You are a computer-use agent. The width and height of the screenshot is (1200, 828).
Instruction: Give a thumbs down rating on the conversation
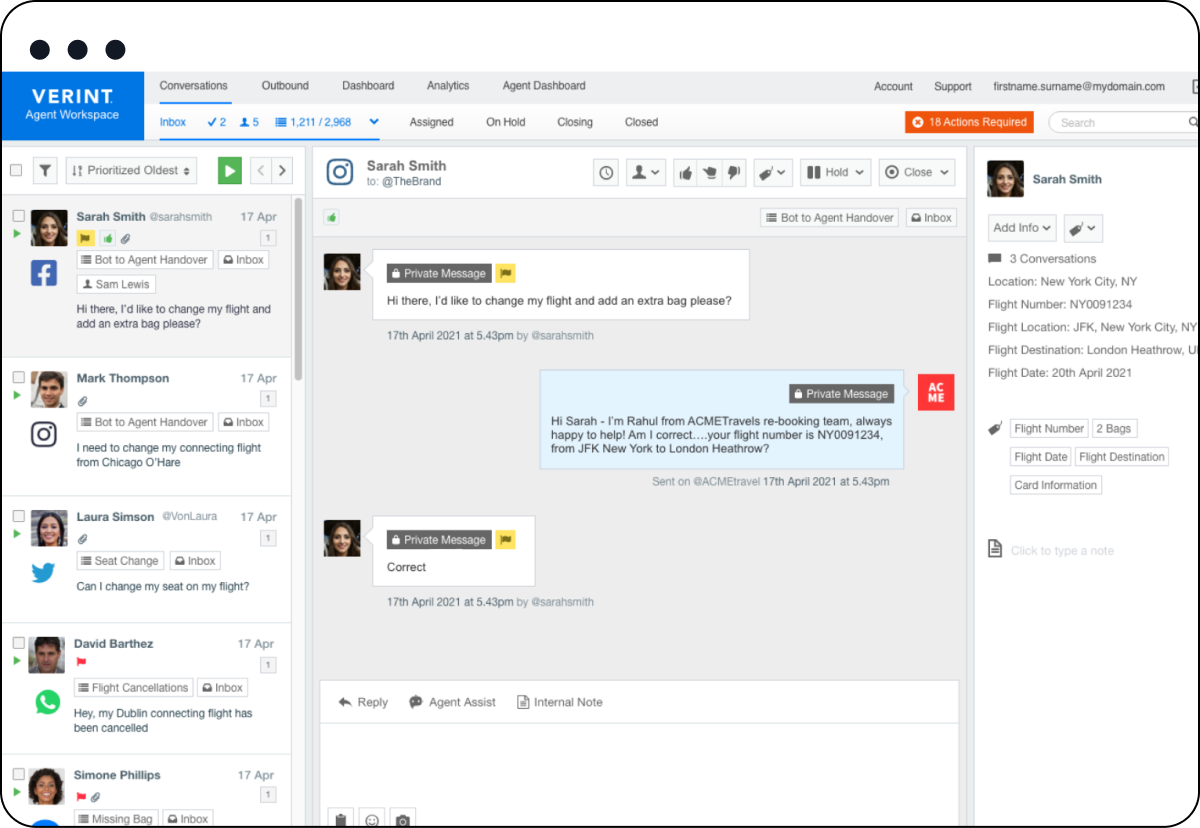point(735,172)
